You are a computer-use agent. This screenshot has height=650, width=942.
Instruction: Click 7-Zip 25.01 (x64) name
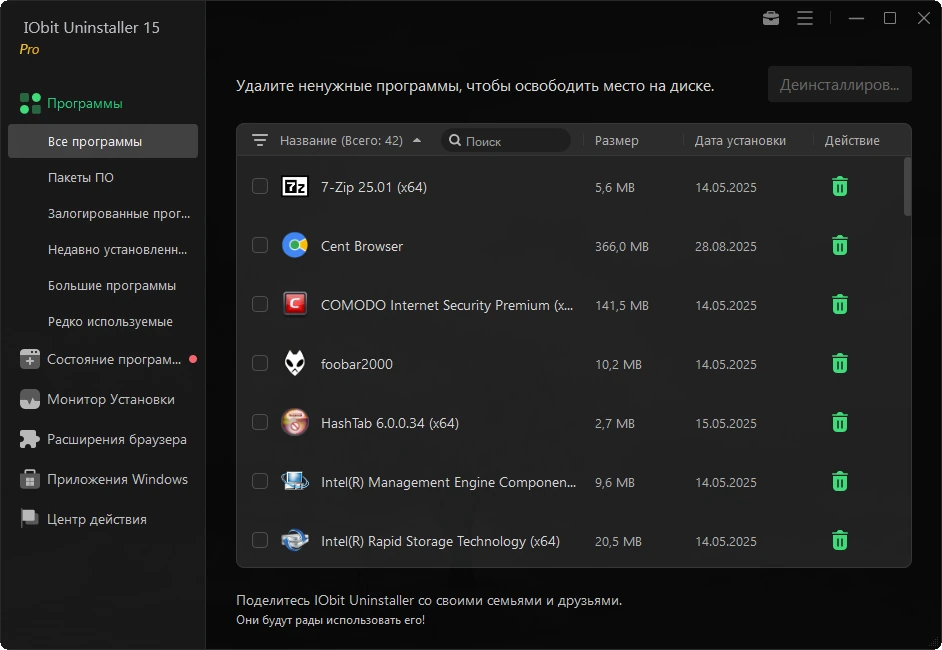point(374,187)
